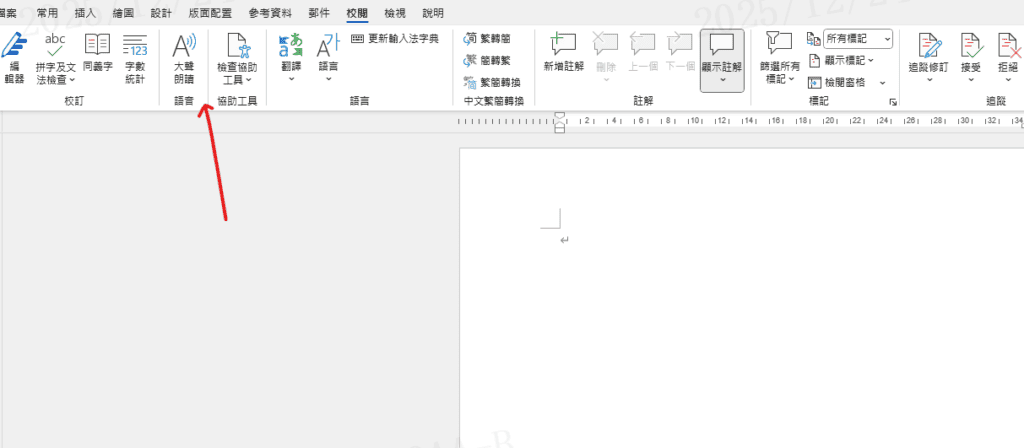Switch to the 插入 tab
Viewport: 1024px width, 448px height.
tap(85, 13)
